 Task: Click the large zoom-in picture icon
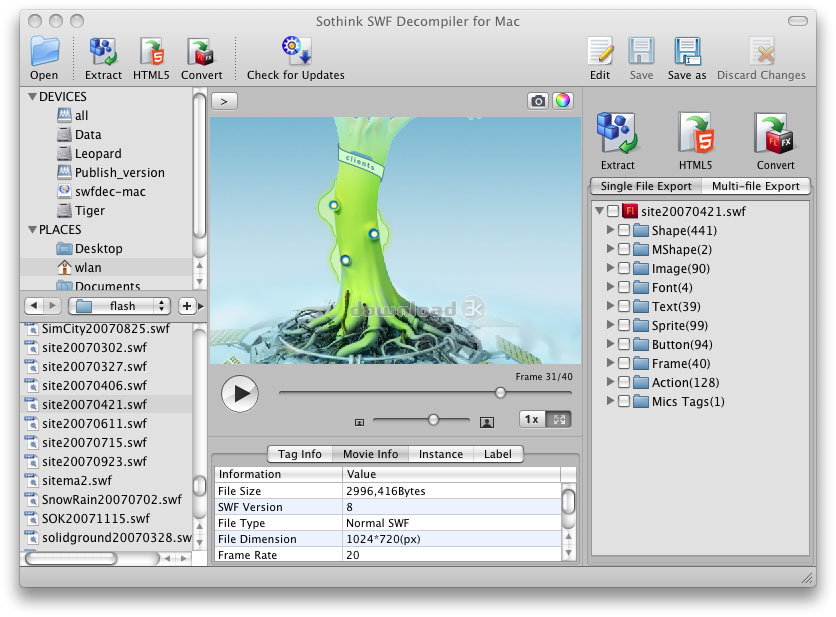click(487, 422)
